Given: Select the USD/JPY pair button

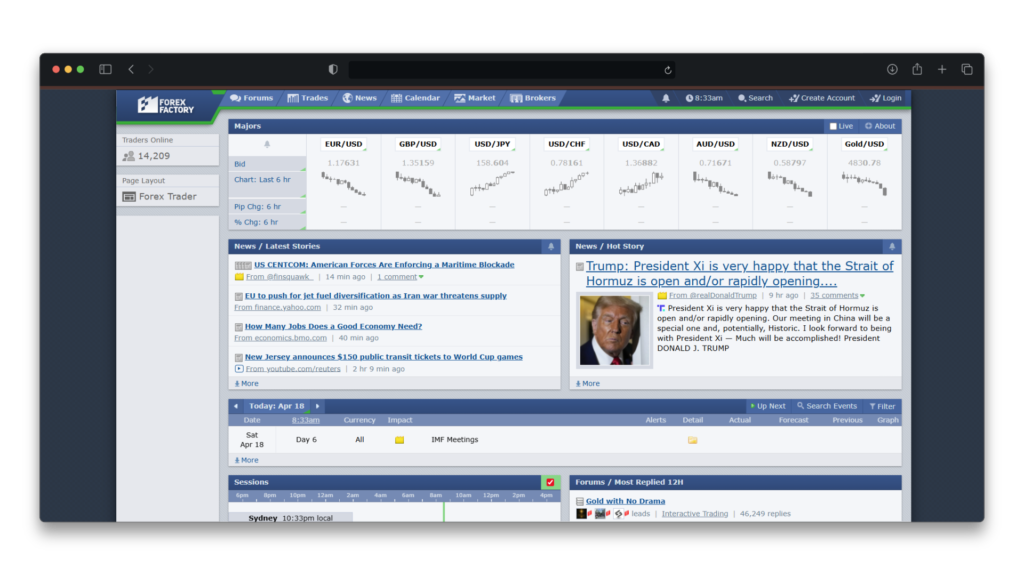Looking at the screenshot, I should click(492, 144).
